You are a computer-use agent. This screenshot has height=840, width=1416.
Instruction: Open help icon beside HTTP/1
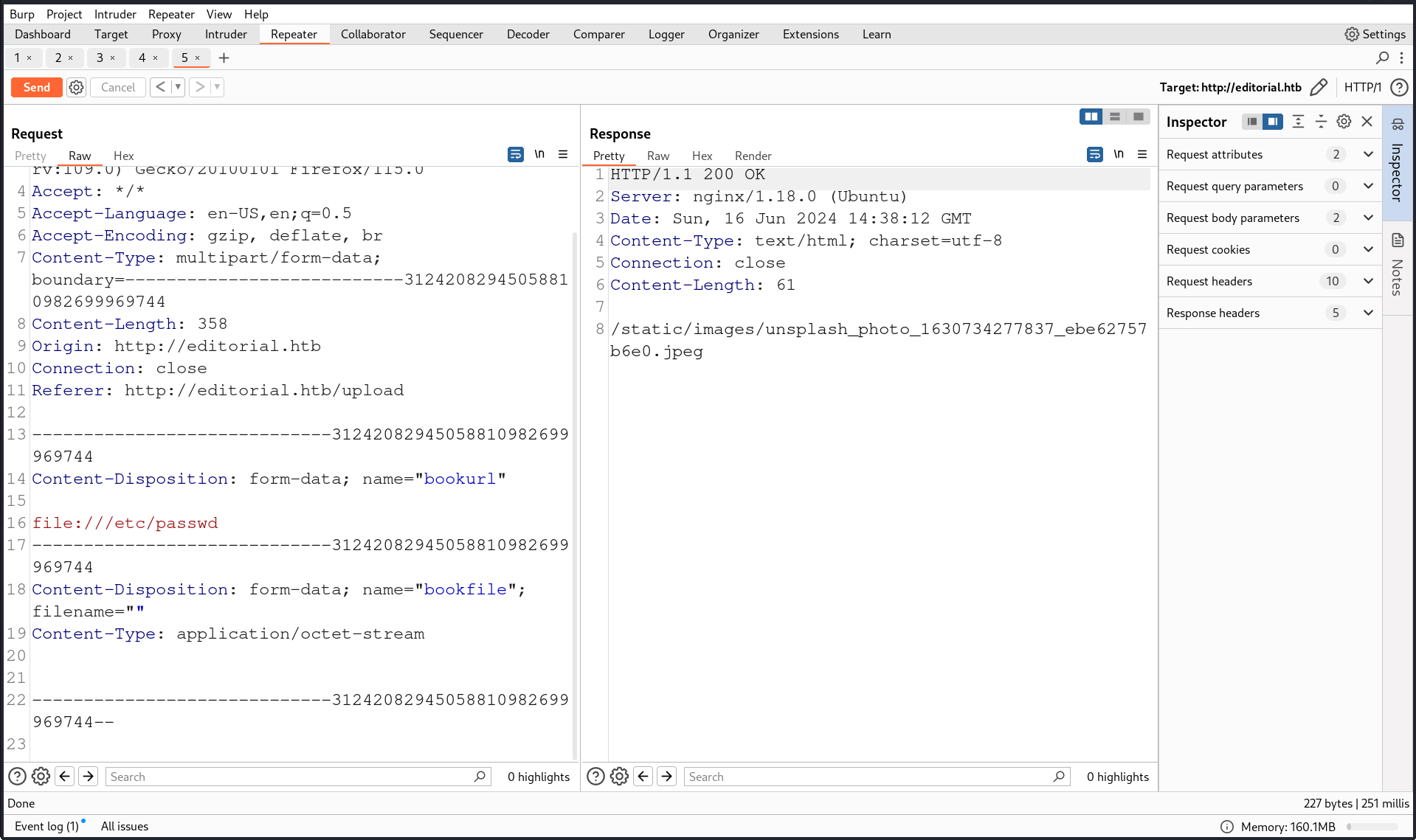(x=1398, y=87)
